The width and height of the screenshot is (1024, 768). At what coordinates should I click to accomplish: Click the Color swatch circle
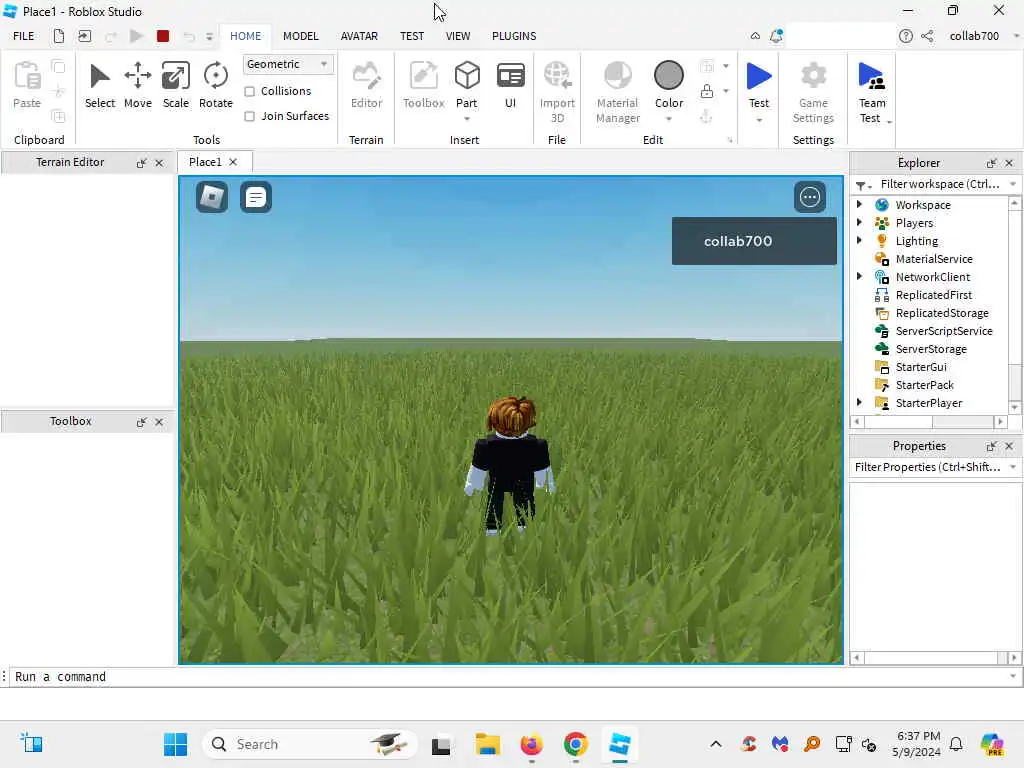[669, 75]
